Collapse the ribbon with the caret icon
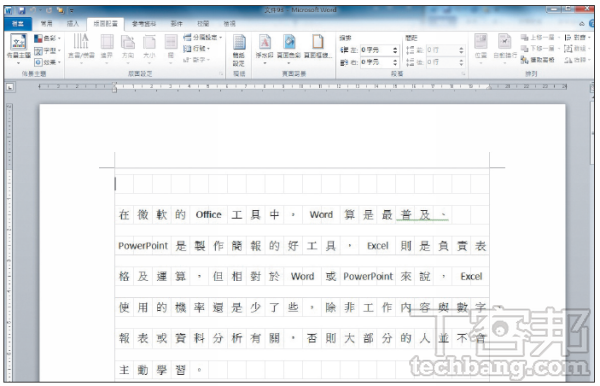Image resolution: width=600 pixels, height=386 pixels. point(582,24)
